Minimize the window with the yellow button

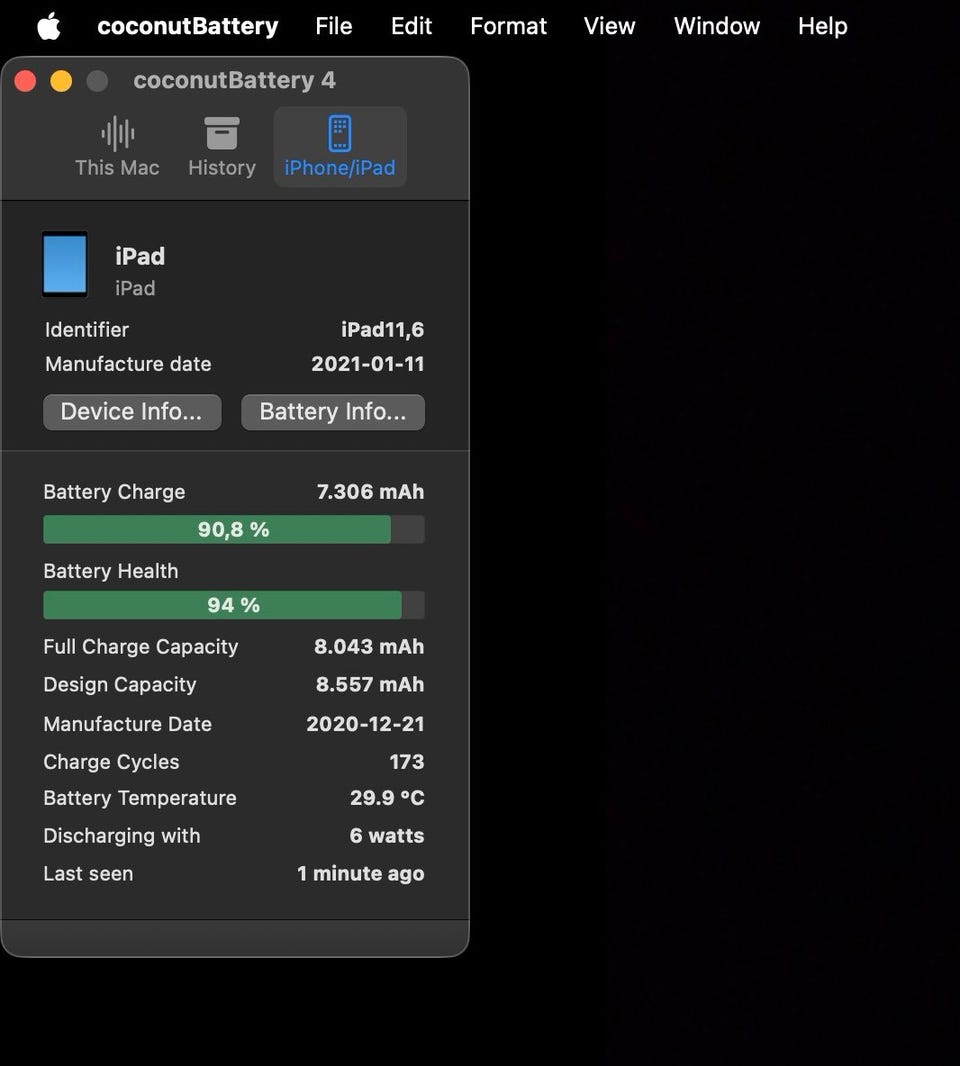[61, 81]
